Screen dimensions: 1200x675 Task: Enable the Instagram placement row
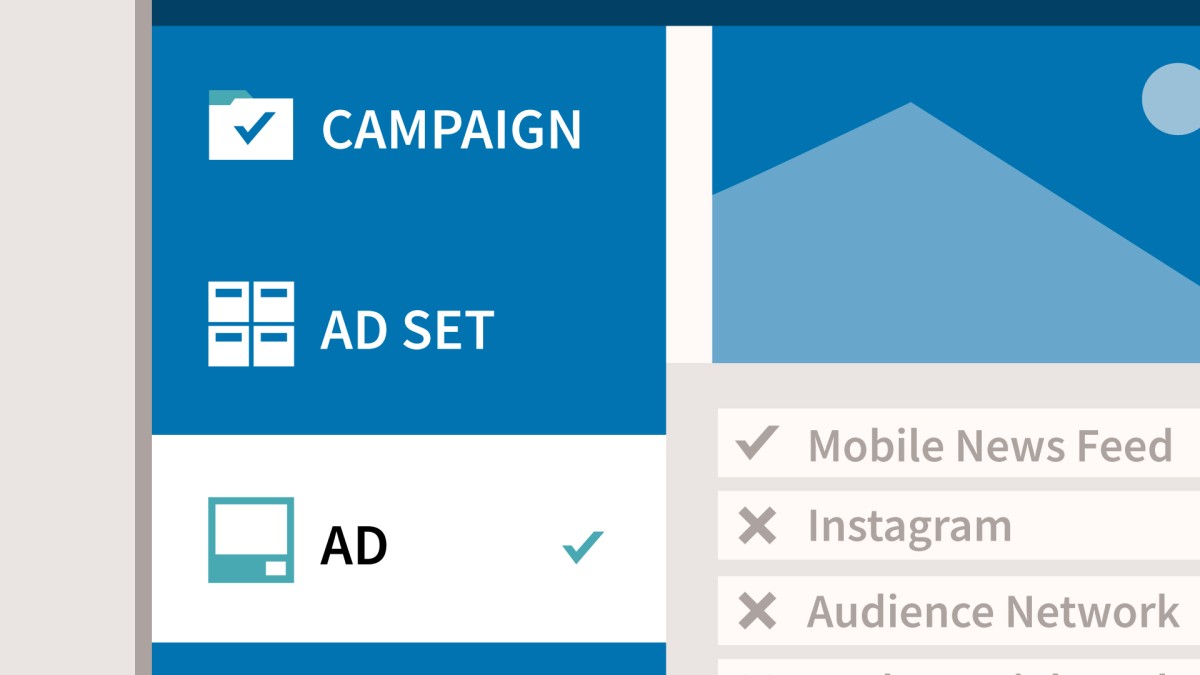click(959, 525)
